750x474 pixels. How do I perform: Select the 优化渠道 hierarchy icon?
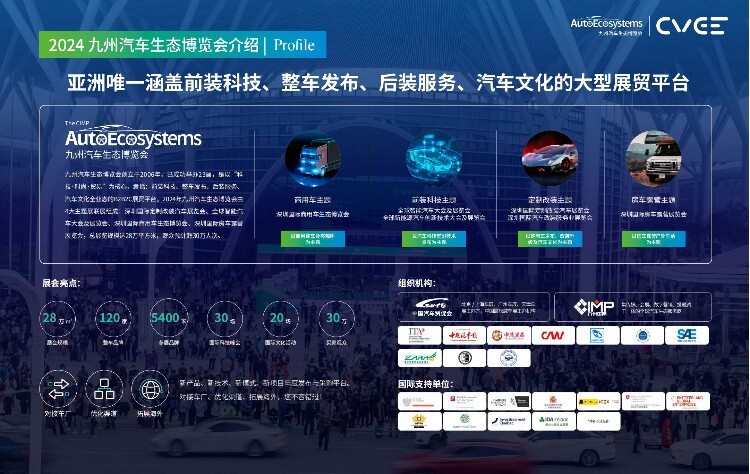pos(103,386)
